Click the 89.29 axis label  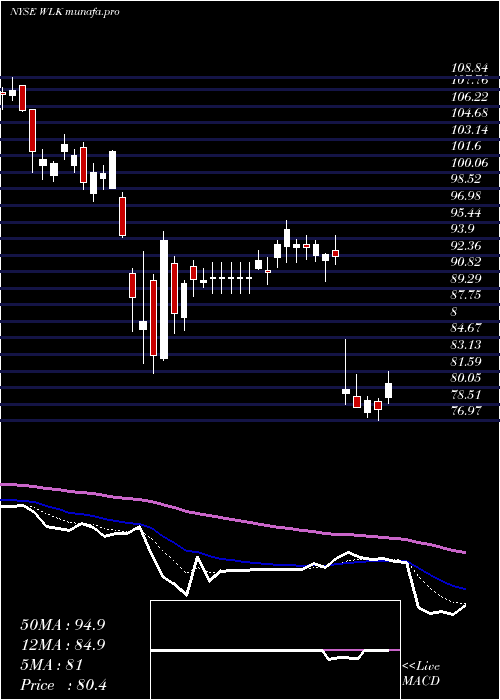(466, 279)
